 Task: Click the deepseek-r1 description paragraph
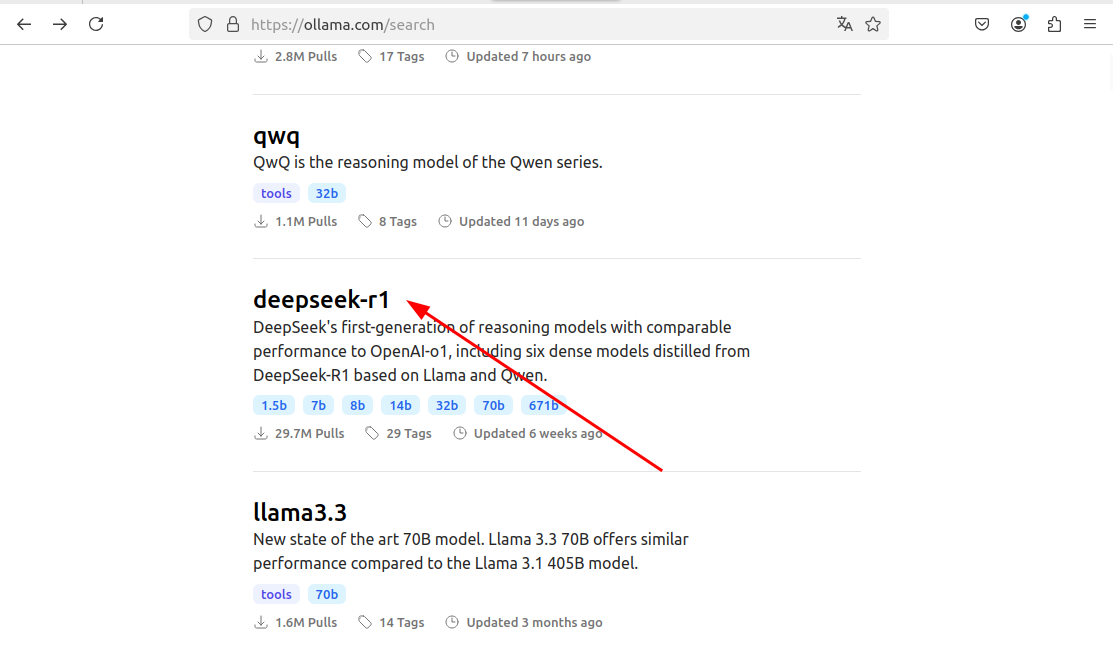tap(501, 351)
